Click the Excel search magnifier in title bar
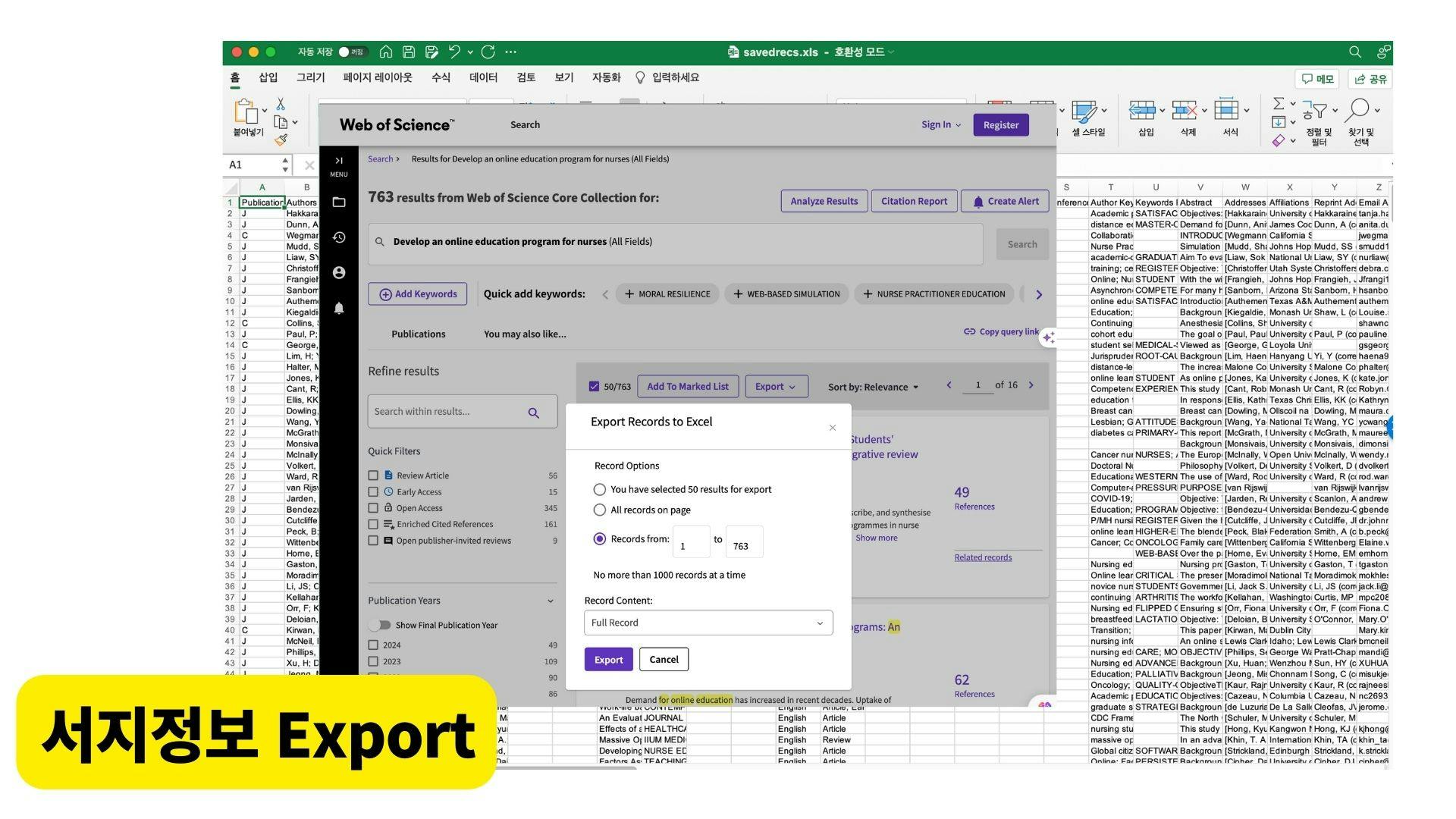Viewport: 1456px width, 819px height. [x=1354, y=52]
